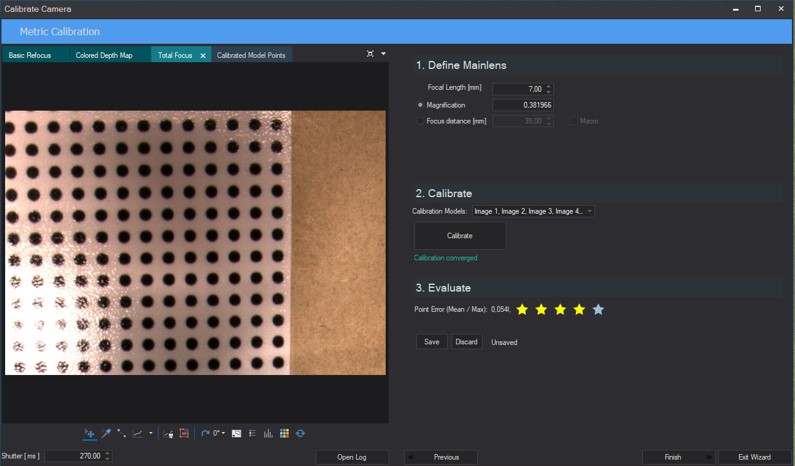Click the overview thumbnail window icon
The image size is (795, 466).
pyautogui.click(x=236, y=434)
